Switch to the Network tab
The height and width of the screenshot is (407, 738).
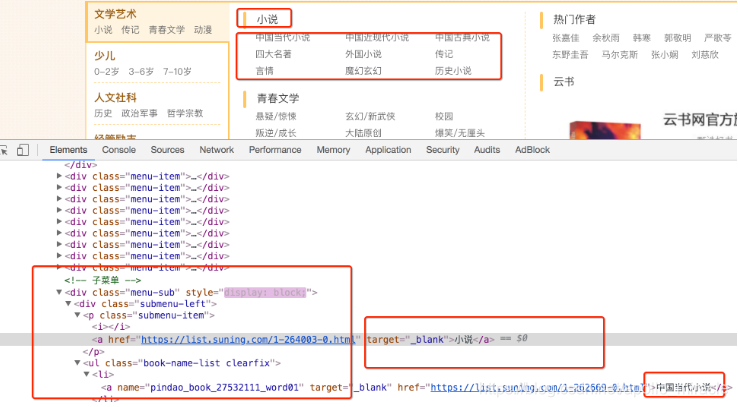[x=217, y=150]
